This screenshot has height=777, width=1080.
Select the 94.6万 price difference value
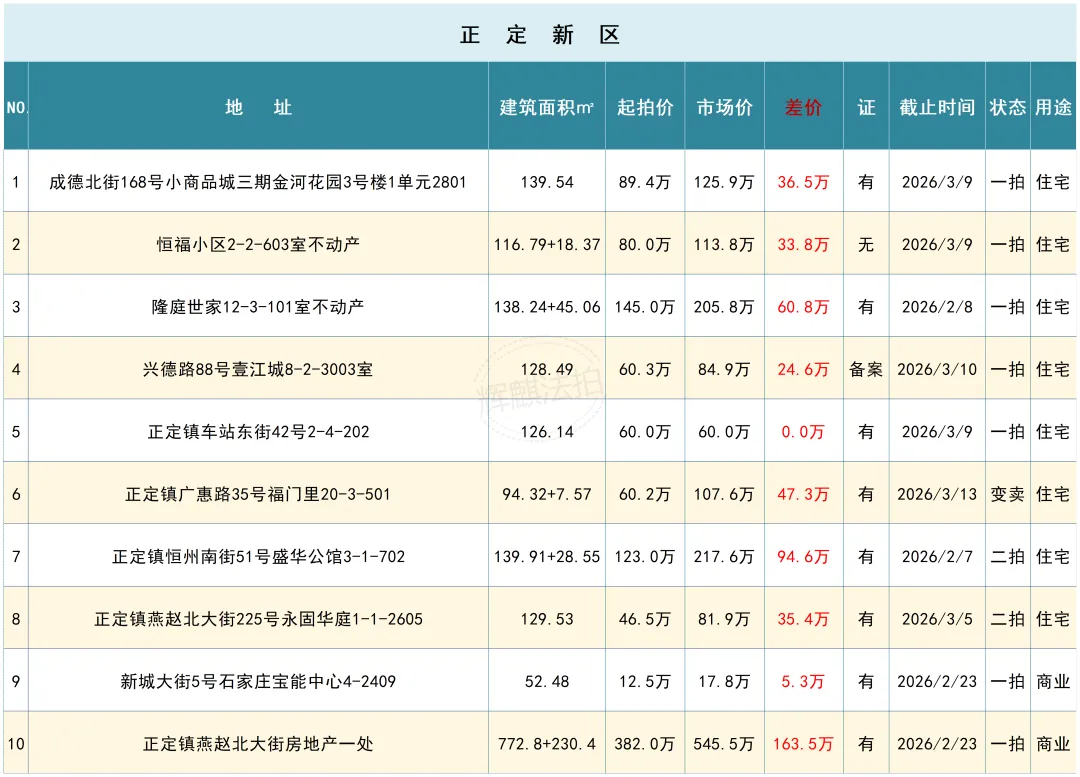(x=803, y=557)
